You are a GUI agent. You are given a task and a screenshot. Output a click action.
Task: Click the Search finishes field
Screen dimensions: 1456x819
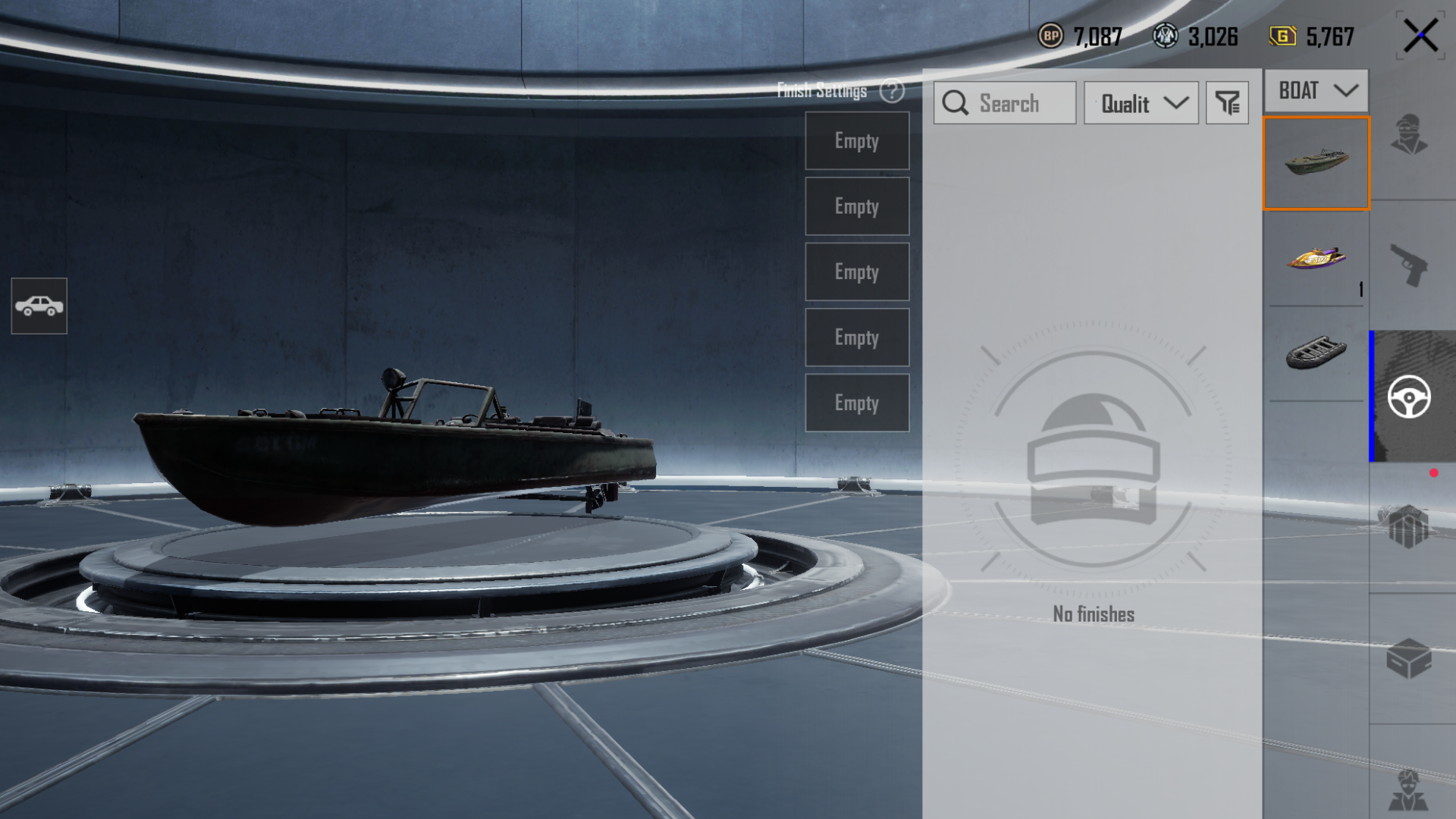[x=1005, y=103]
